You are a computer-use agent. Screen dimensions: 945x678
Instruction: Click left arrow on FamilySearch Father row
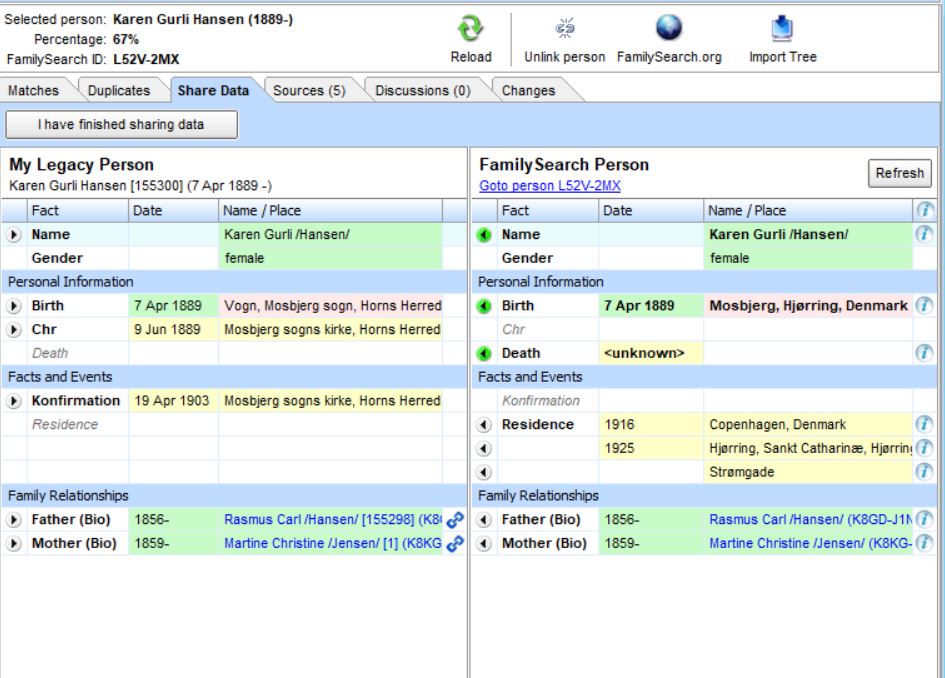pyautogui.click(x=484, y=519)
